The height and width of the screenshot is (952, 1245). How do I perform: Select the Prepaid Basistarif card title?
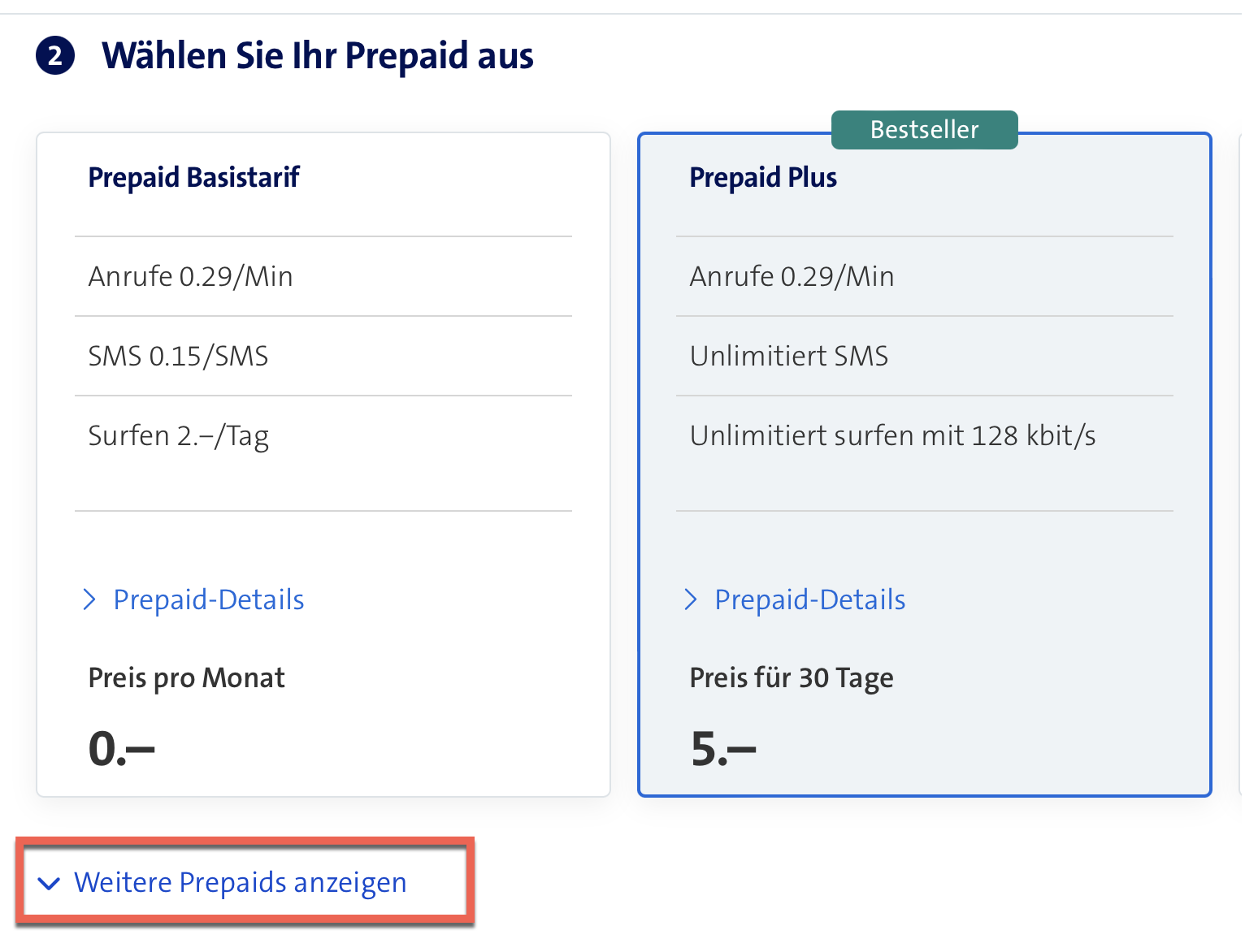tap(193, 177)
